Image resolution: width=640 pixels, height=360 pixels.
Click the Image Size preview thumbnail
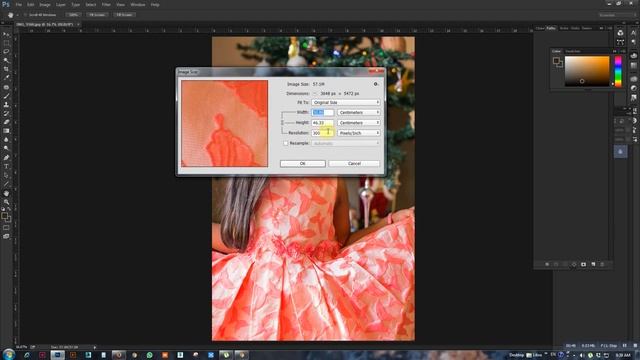click(224, 123)
